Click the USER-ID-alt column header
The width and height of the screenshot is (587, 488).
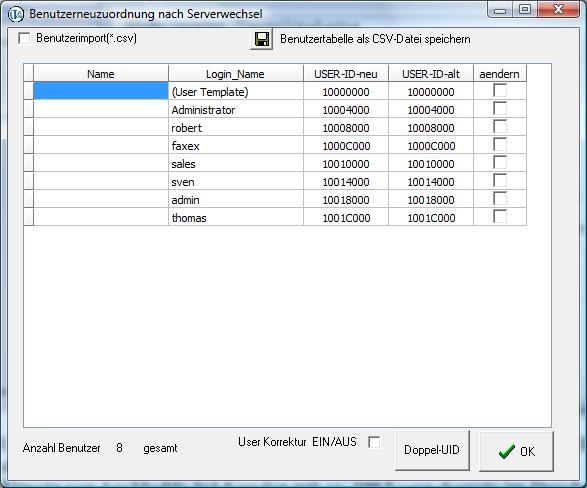tap(431, 74)
